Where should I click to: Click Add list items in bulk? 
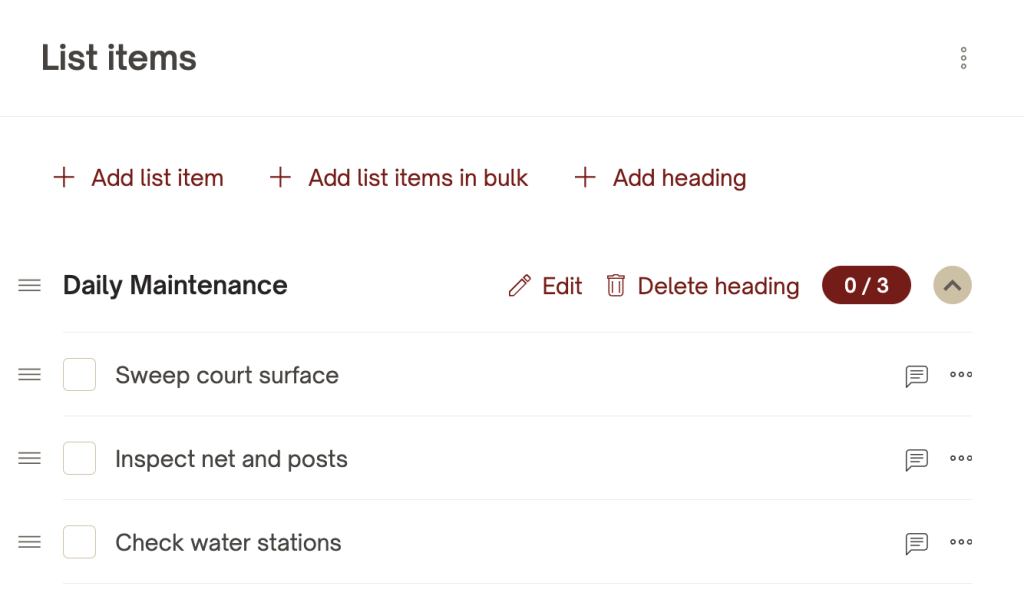pyautogui.click(x=399, y=178)
